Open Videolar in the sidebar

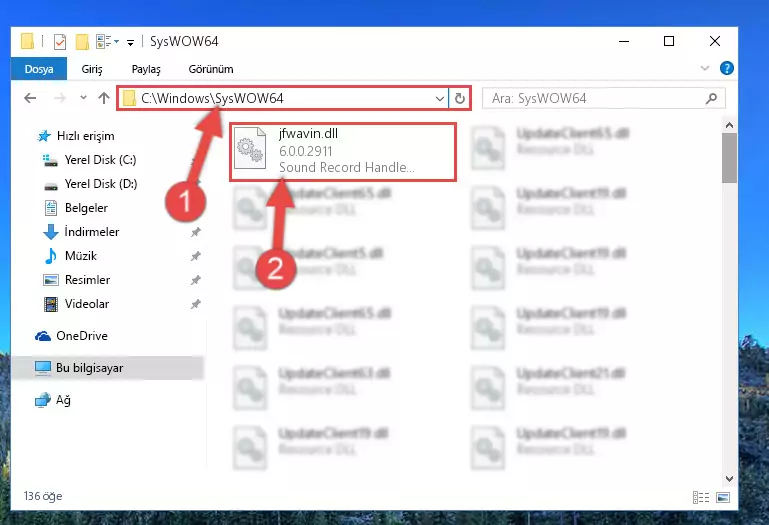(x=87, y=304)
